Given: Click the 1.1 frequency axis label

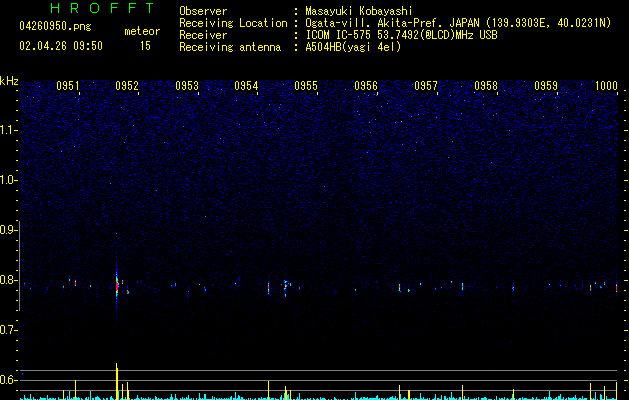Looking at the screenshot, I should pyautogui.click(x=7, y=130).
